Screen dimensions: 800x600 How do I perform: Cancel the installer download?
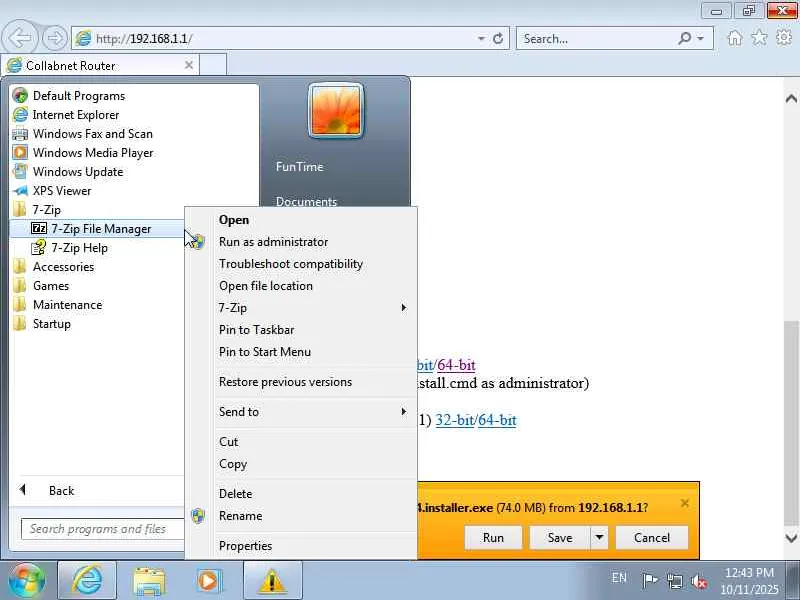click(x=652, y=537)
